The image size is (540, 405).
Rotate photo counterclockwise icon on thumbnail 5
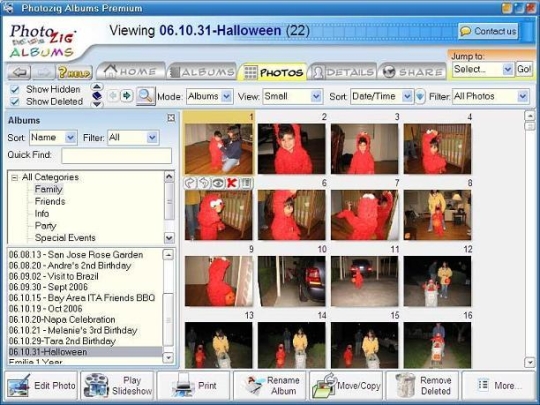tap(204, 183)
